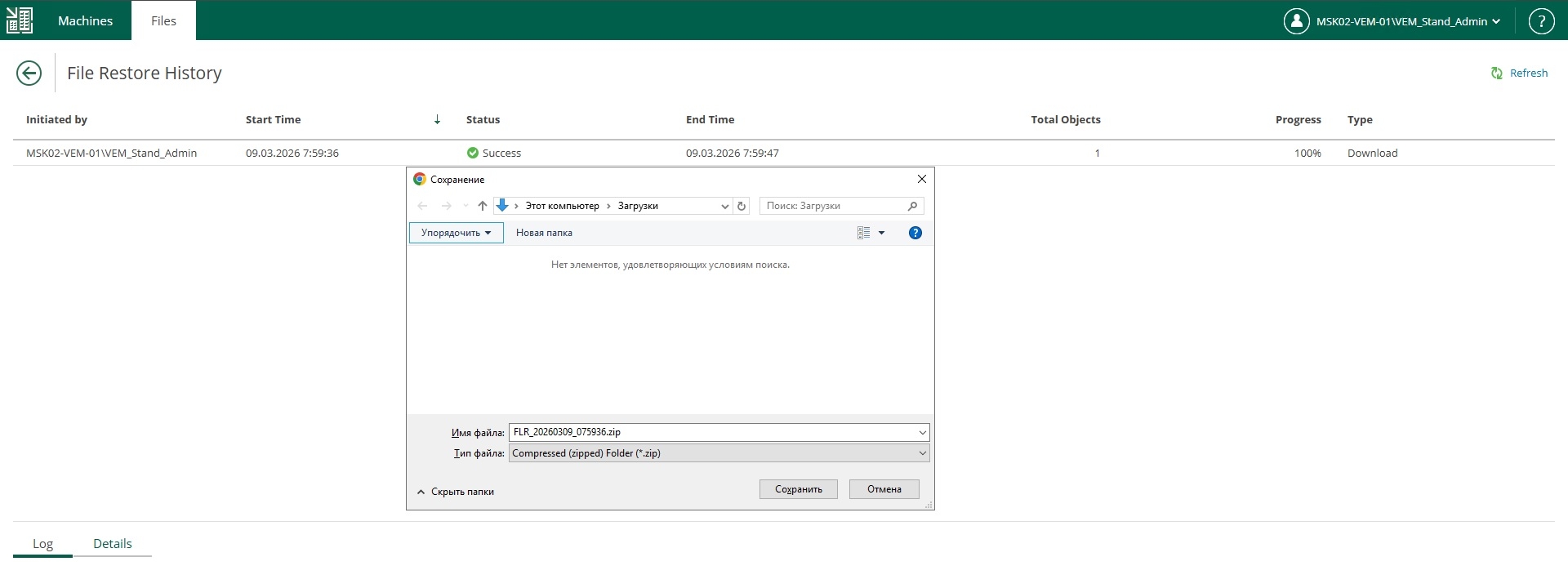Open the dialog help blue question icon
The width and height of the screenshot is (1568, 566).
[915, 233]
